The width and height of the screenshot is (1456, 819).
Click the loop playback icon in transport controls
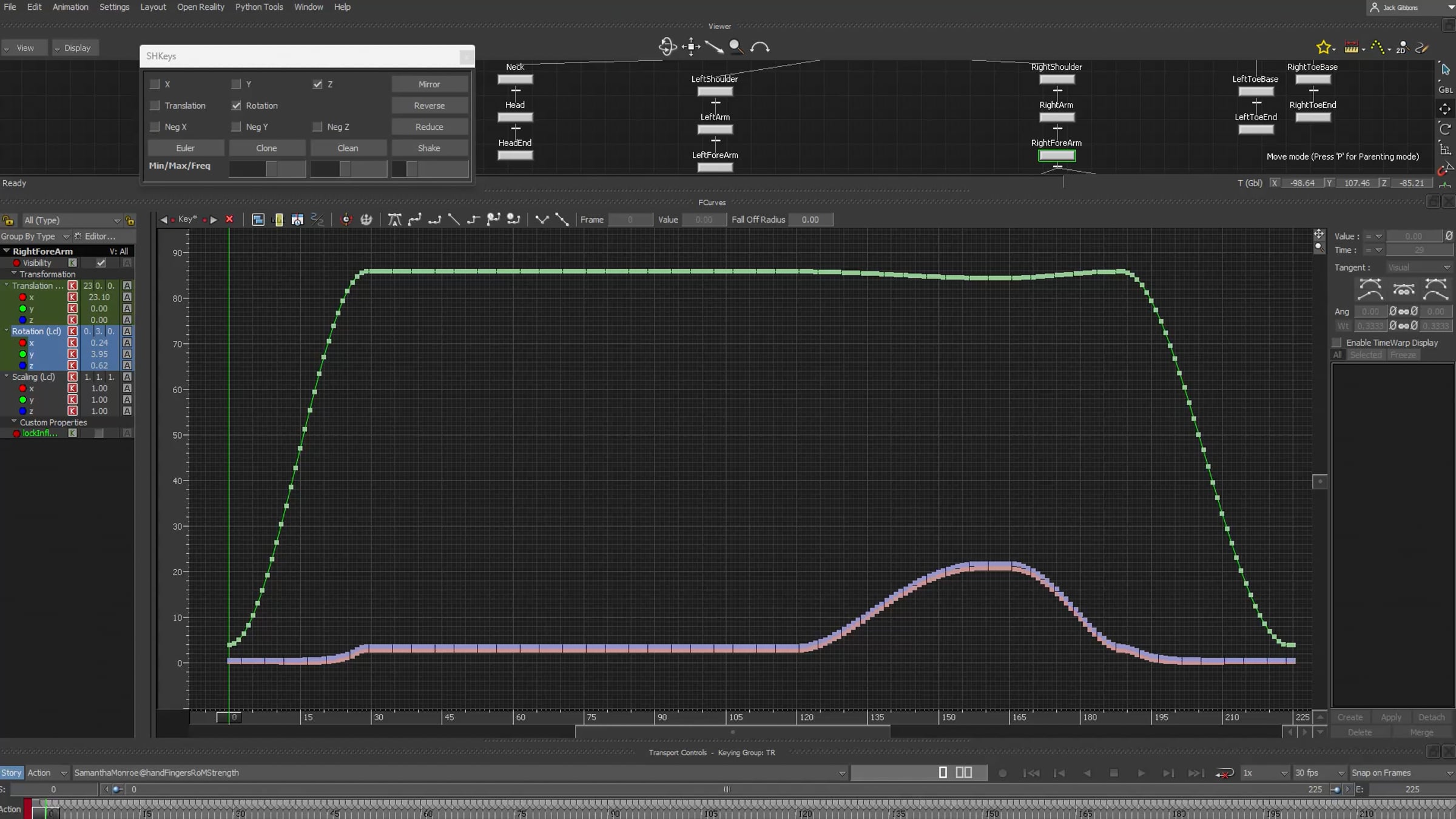click(1224, 773)
